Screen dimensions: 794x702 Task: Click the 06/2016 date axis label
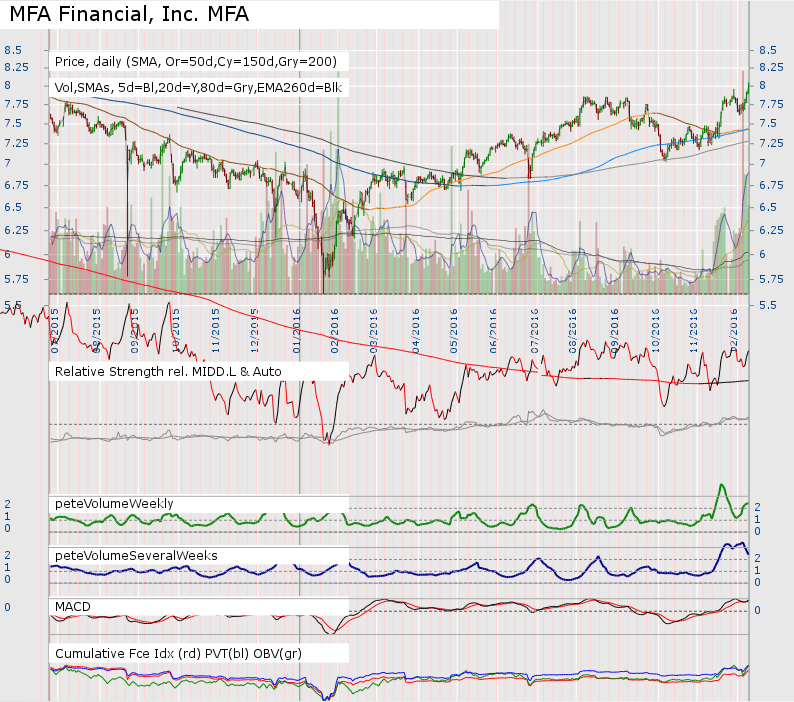pos(493,331)
